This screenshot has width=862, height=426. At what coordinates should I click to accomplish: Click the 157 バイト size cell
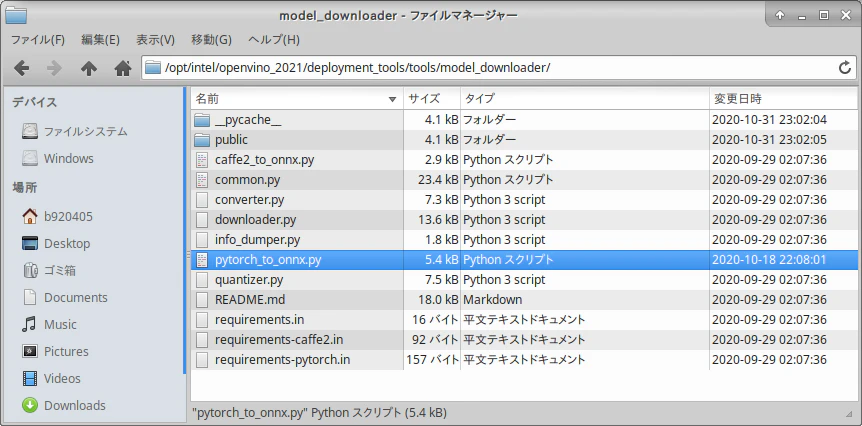click(432, 359)
